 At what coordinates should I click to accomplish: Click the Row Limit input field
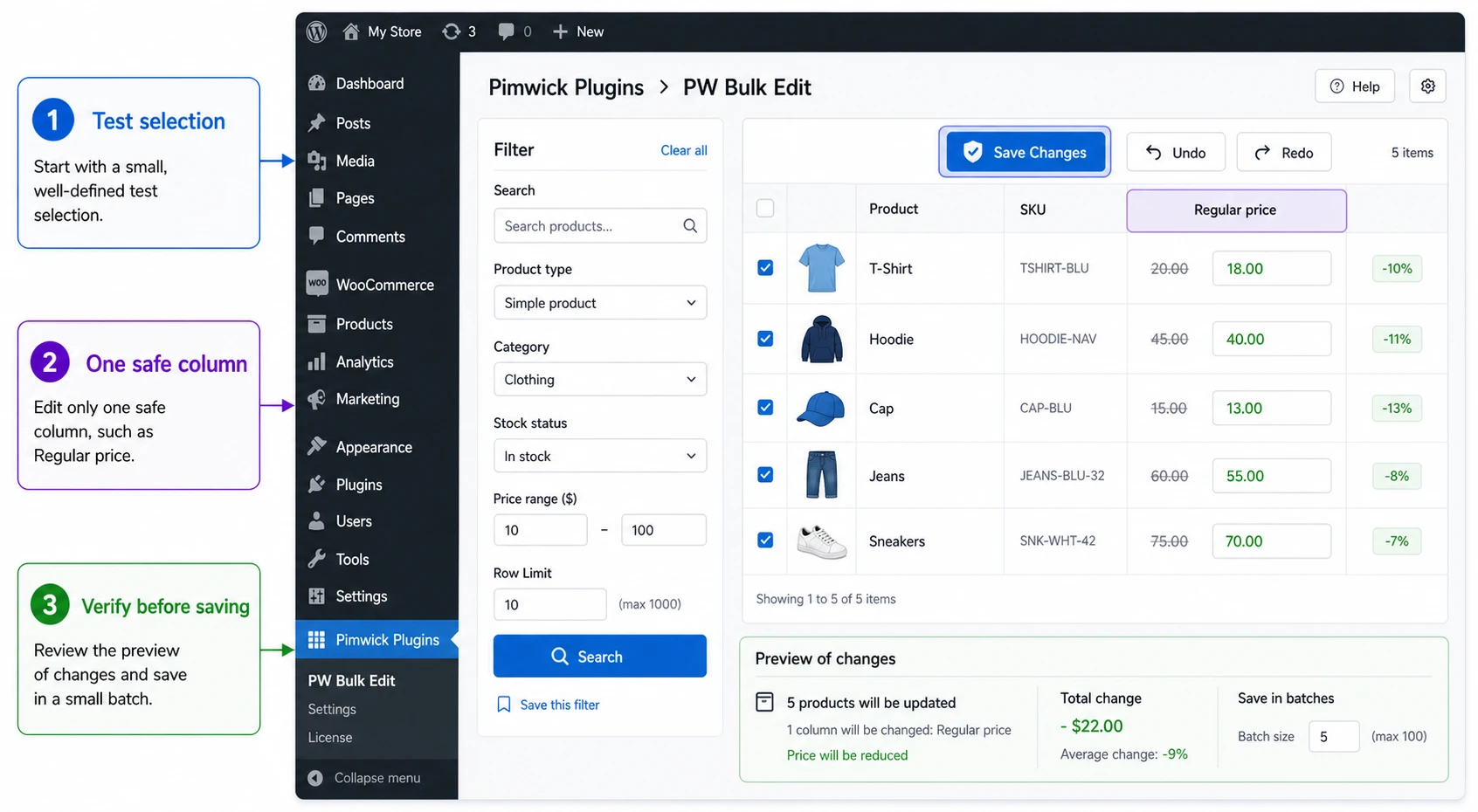pyautogui.click(x=549, y=604)
